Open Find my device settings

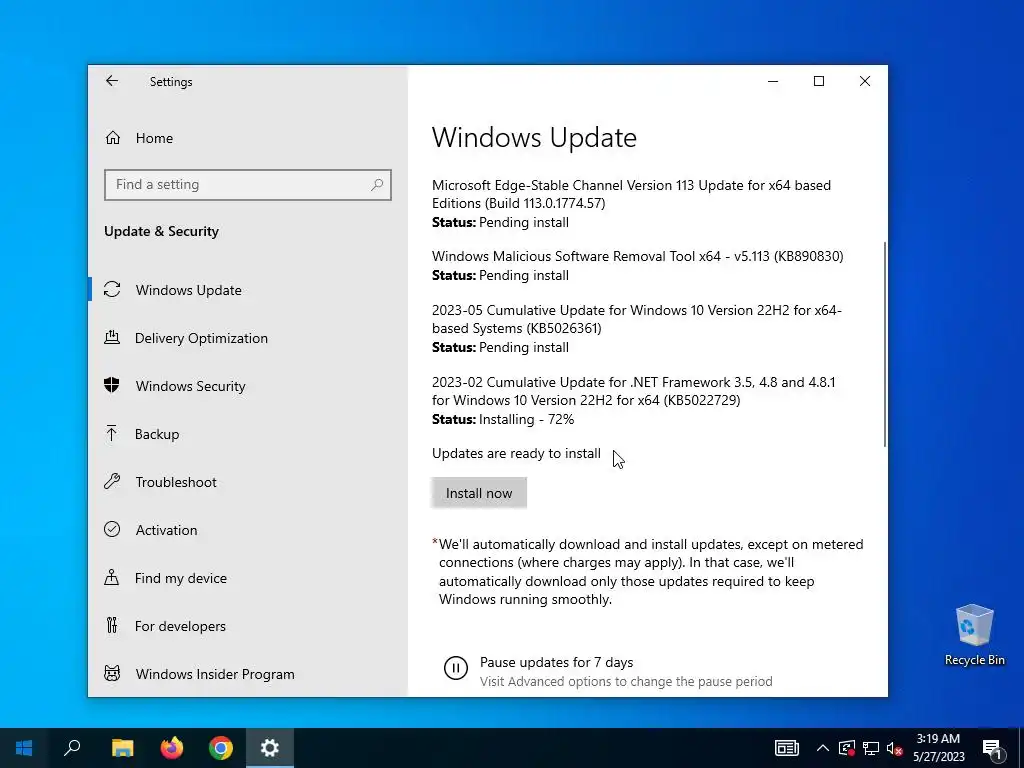coord(248,578)
